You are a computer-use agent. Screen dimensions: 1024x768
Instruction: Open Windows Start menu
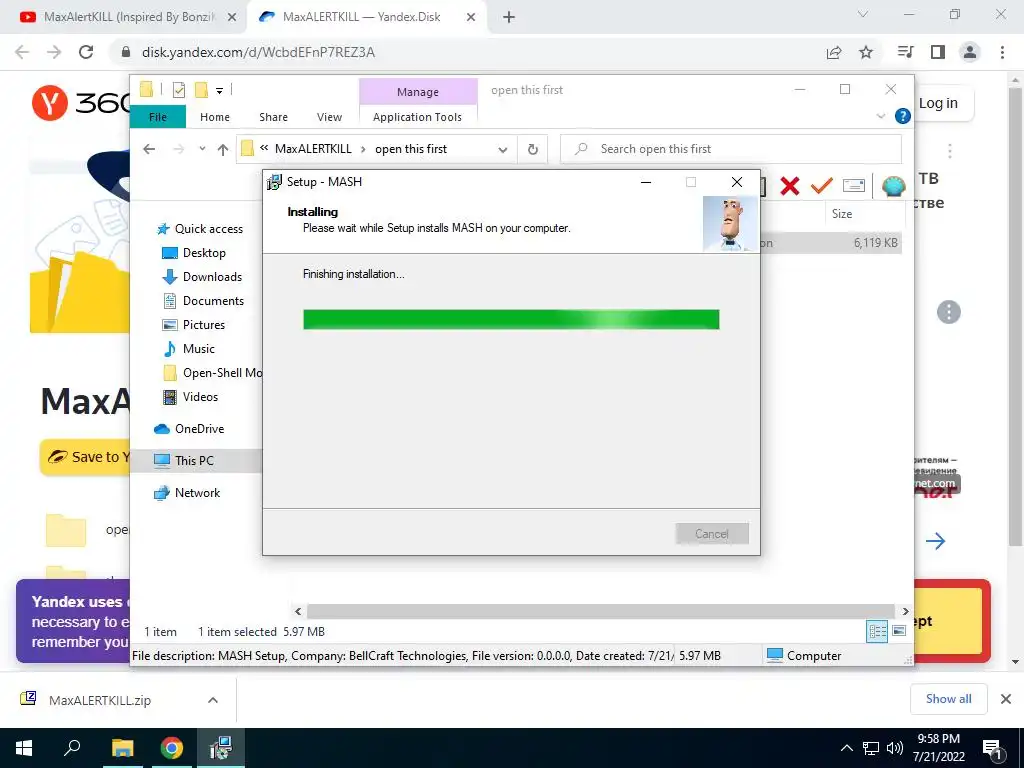(24, 748)
